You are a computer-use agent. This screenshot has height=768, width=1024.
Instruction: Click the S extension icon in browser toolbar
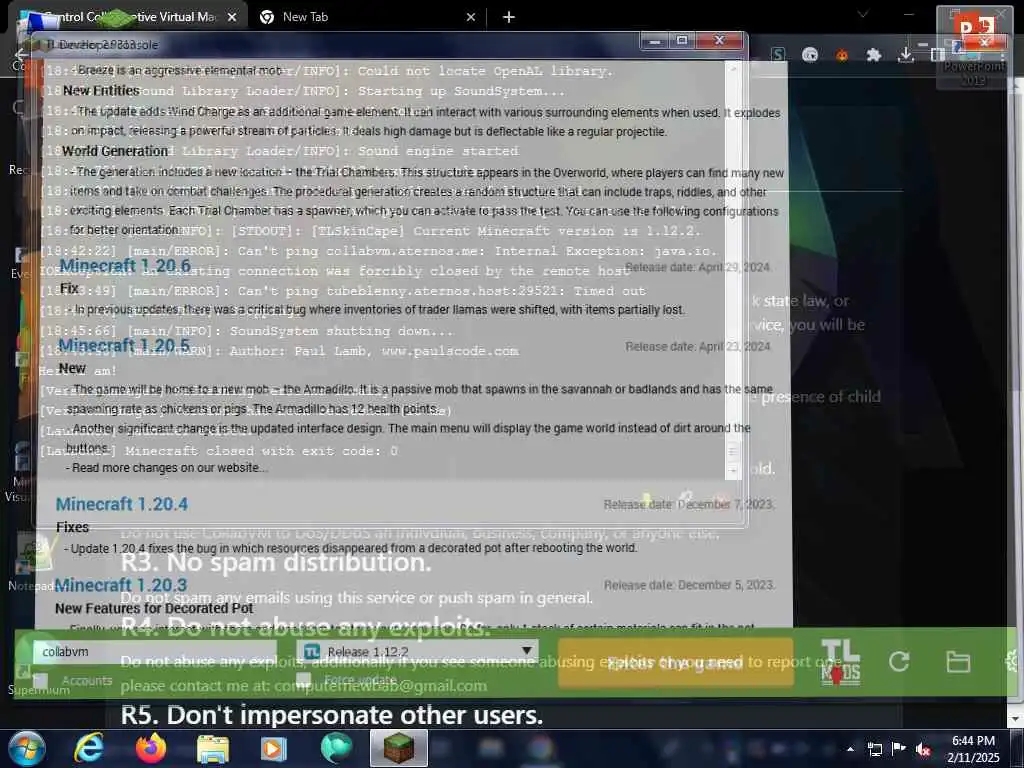[x=778, y=55]
